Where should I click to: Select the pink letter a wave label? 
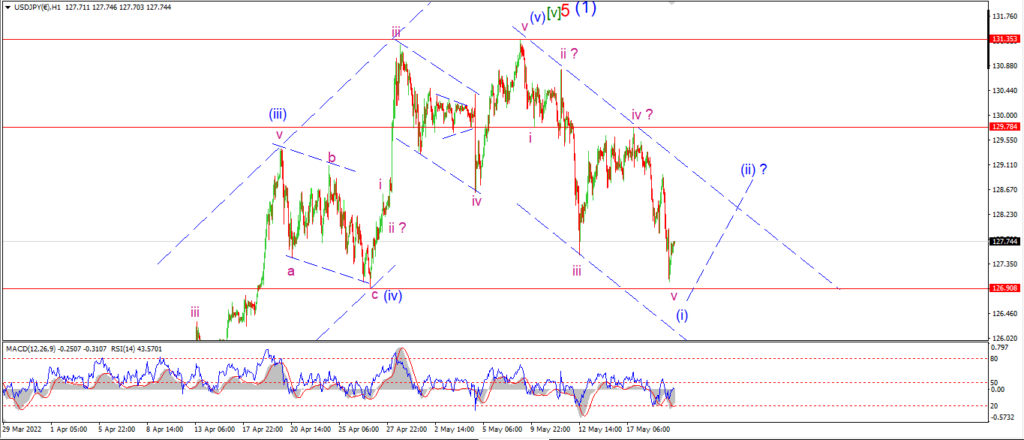click(x=291, y=270)
